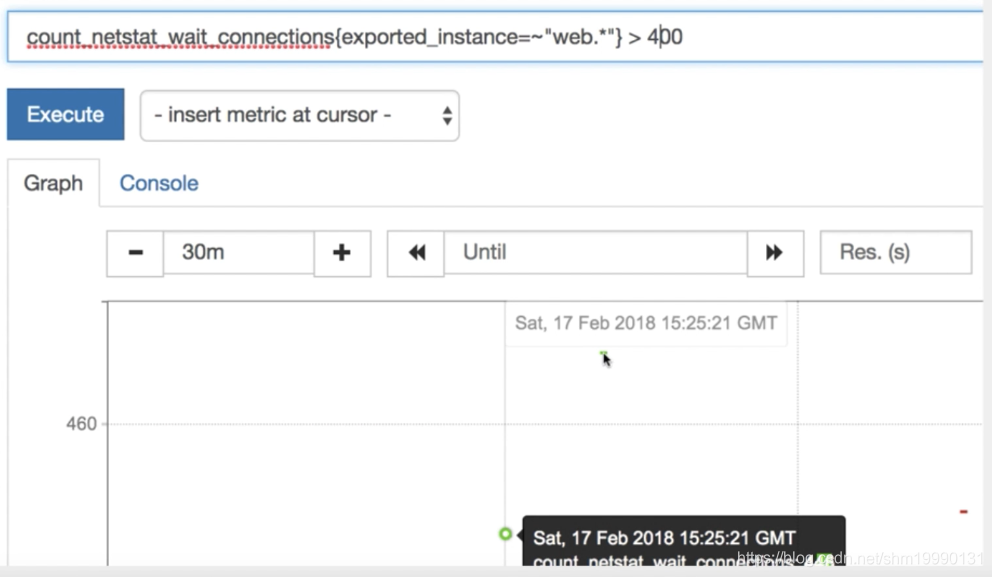Click the red data marker on the graph

click(964, 511)
